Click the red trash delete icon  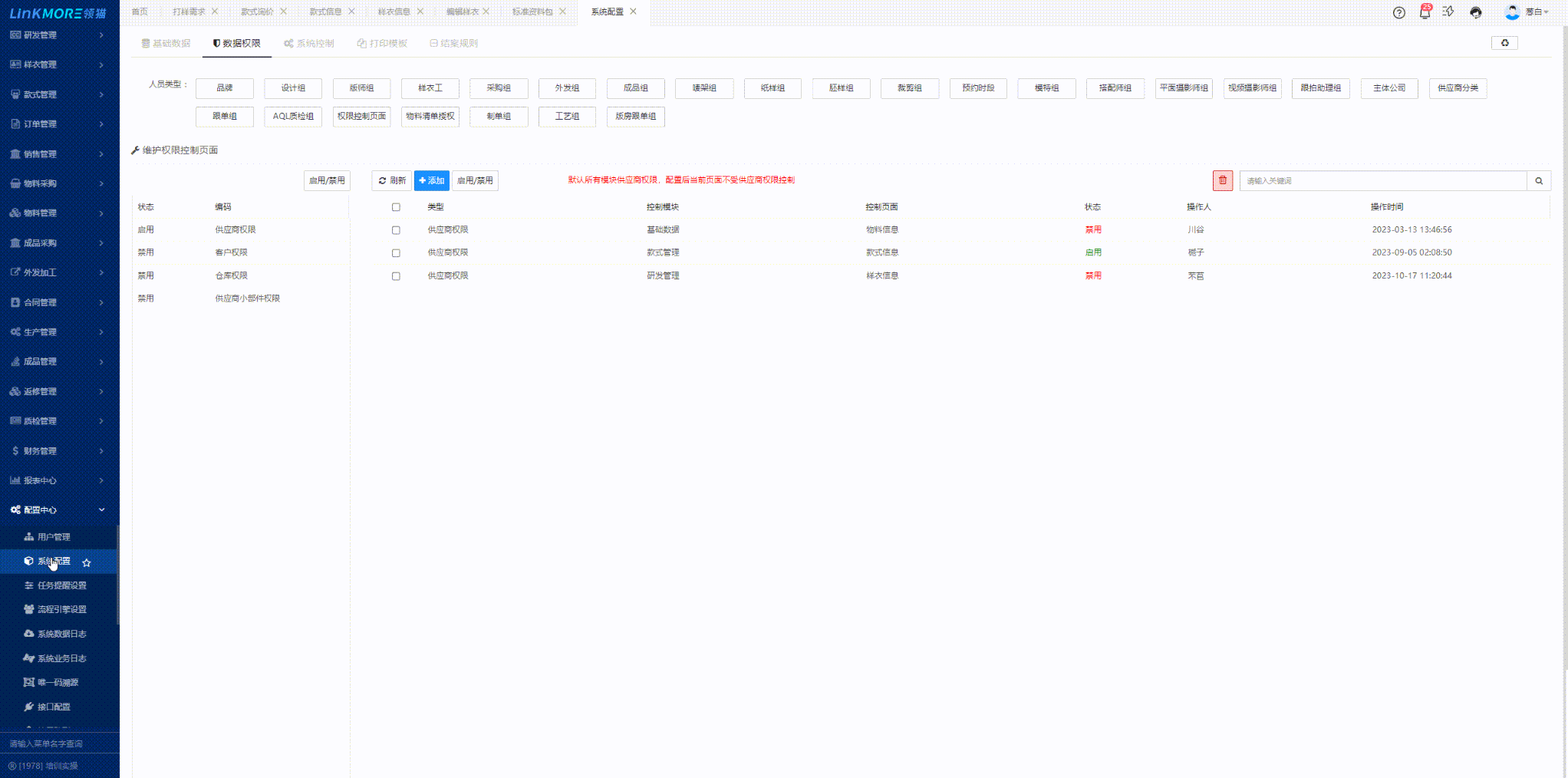point(1223,180)
